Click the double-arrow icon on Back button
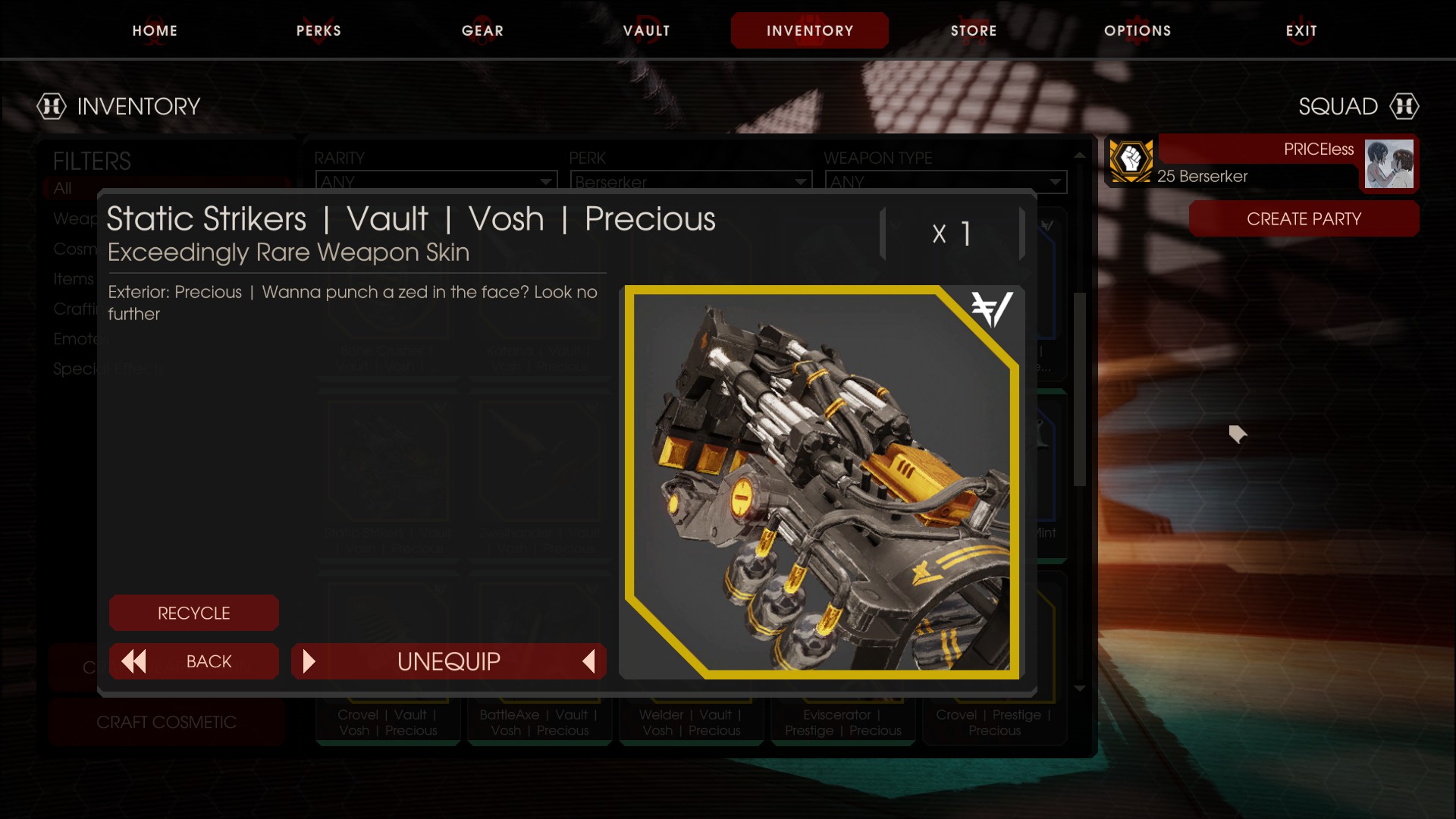1456x819 pixels. (x=134, y=661)
